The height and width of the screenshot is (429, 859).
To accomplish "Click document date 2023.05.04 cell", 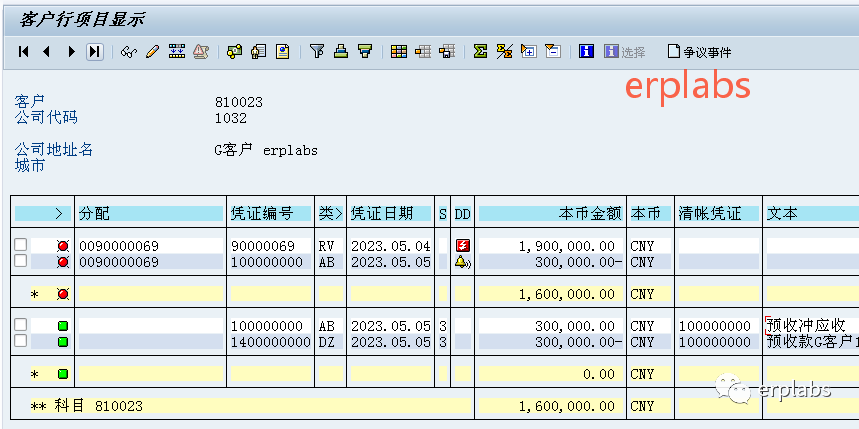I will (391, 246).
